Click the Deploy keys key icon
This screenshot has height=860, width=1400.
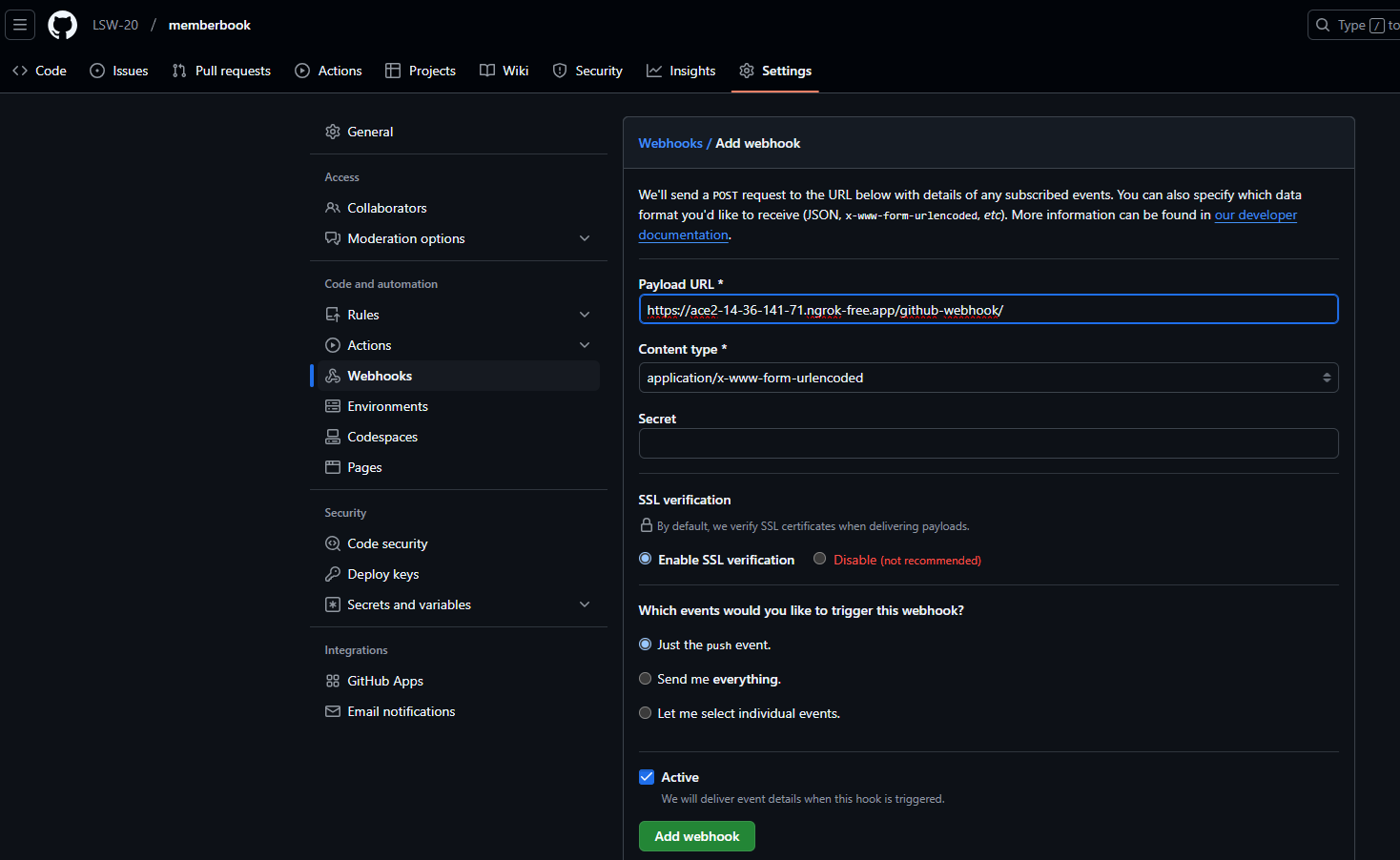333,574
